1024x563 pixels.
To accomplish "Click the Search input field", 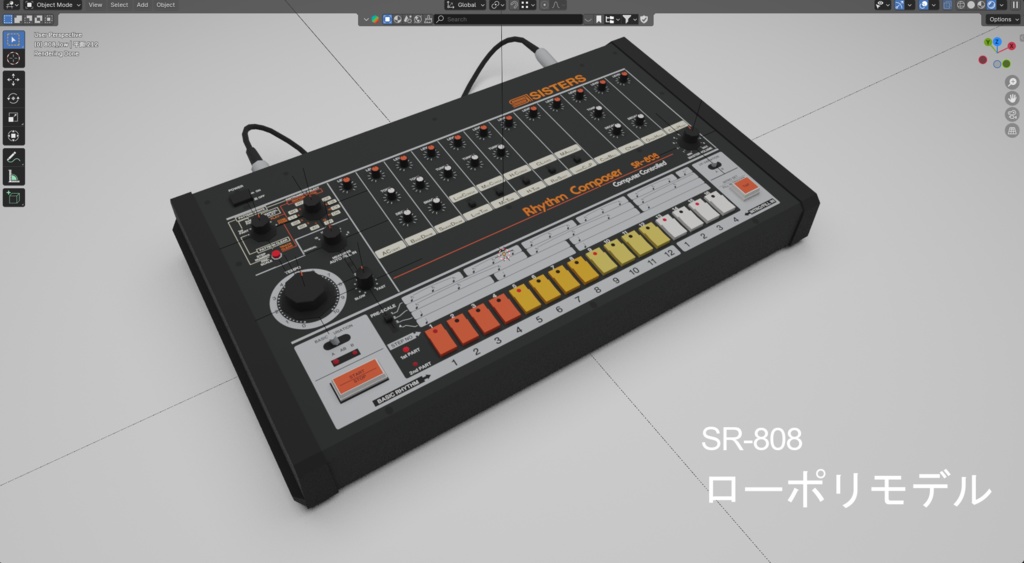I will (508, 19).
